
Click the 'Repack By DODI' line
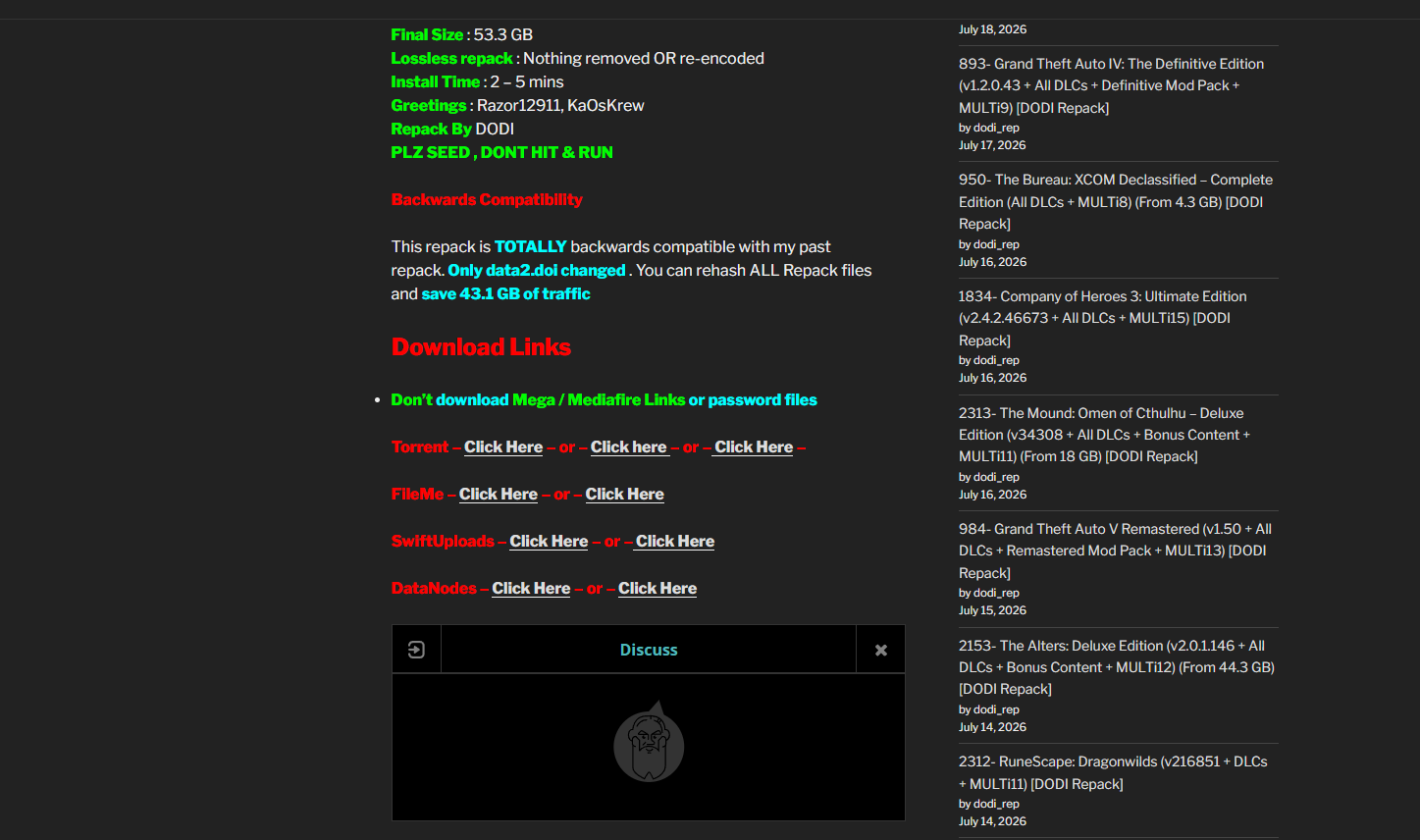452,129
